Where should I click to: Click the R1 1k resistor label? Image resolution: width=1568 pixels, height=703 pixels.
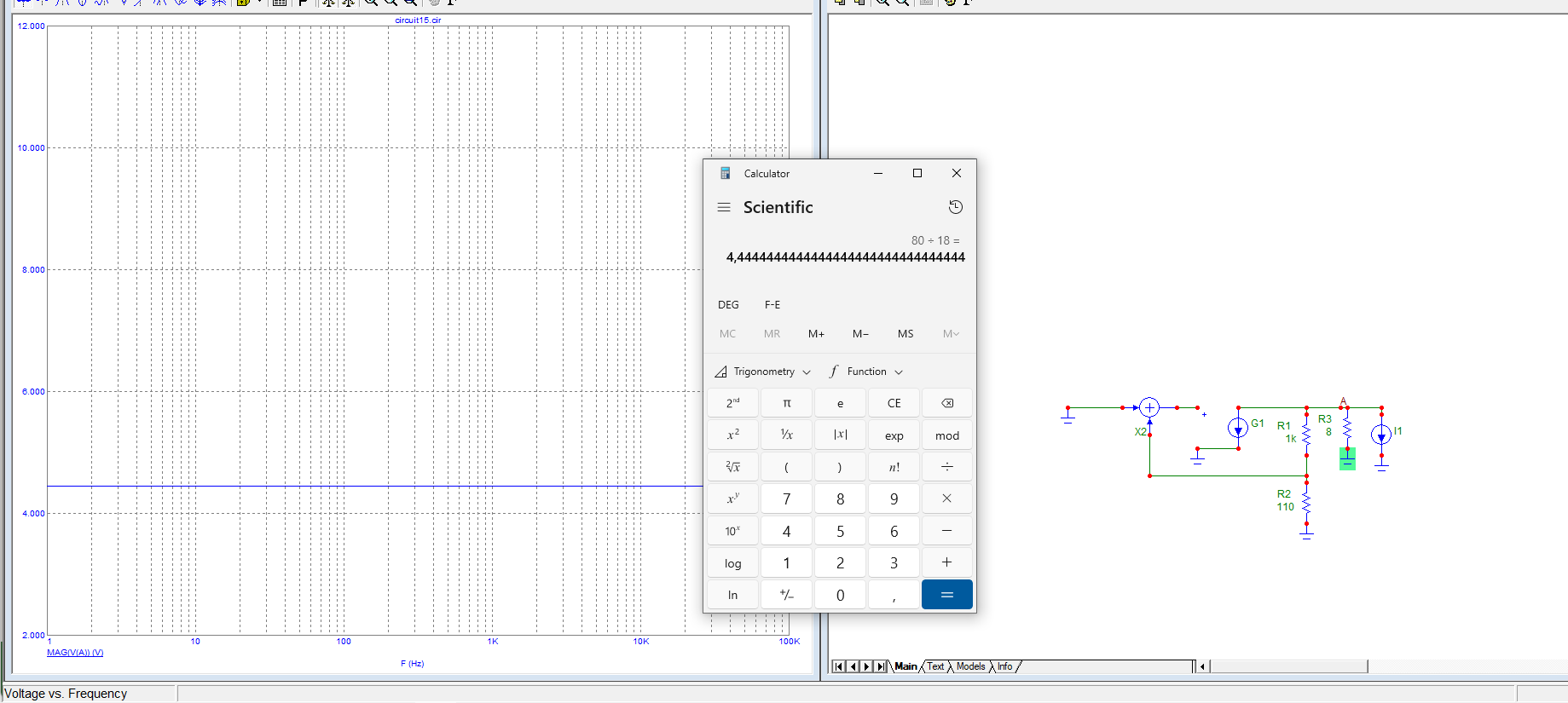(x=1286, y=432)
